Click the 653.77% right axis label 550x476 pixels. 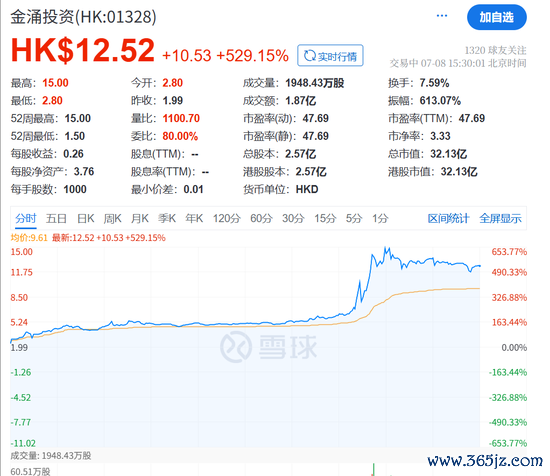(509, 252)
